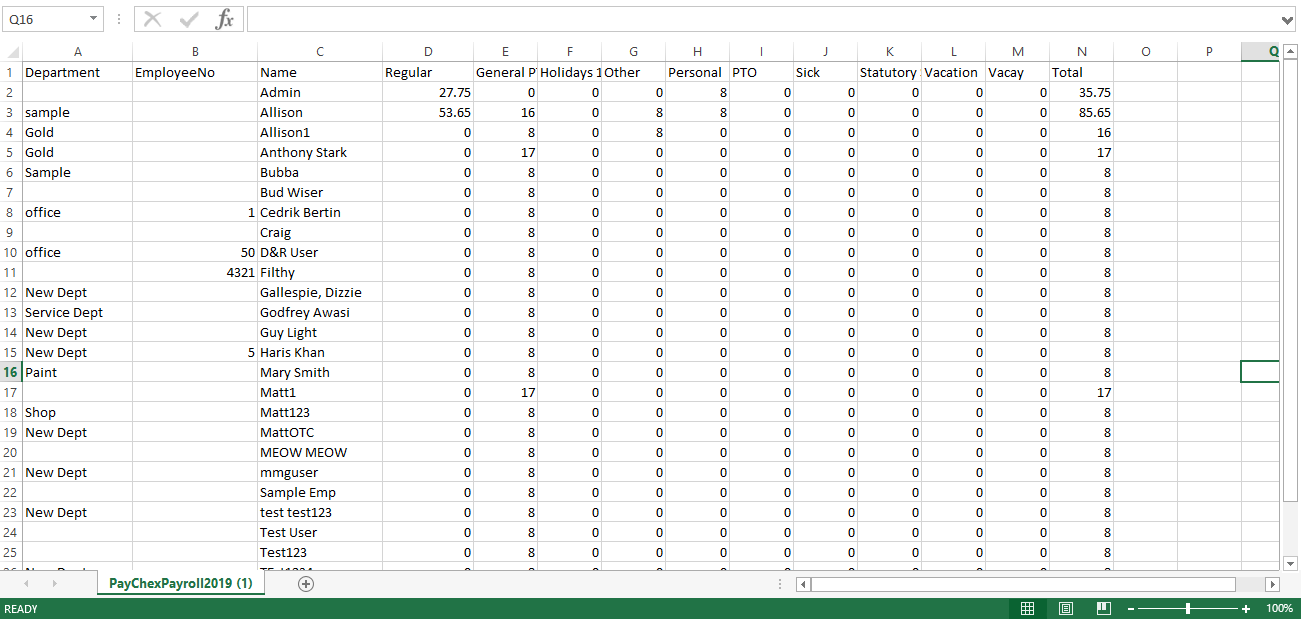Click the zoom out minus button

click(x=1131, y=609)
